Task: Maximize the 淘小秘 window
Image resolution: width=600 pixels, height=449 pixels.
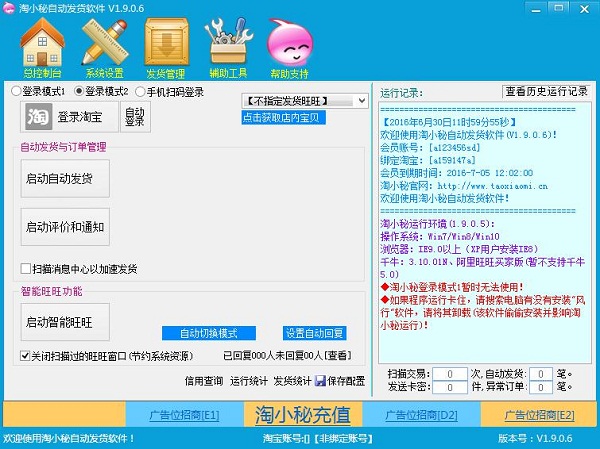Action: coord(559,8)
